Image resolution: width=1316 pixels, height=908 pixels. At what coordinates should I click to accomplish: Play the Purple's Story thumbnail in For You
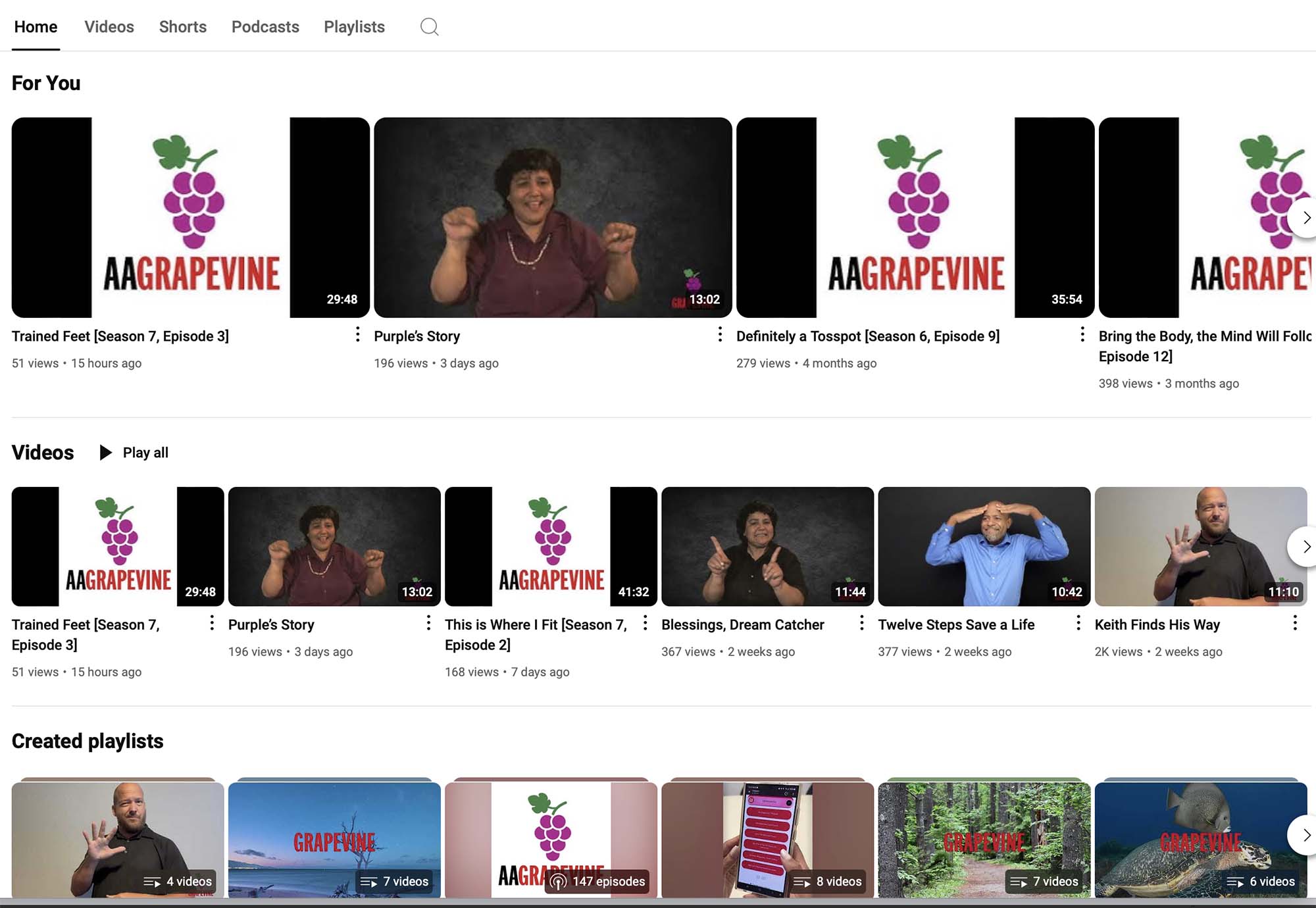[x=553, y=218]
